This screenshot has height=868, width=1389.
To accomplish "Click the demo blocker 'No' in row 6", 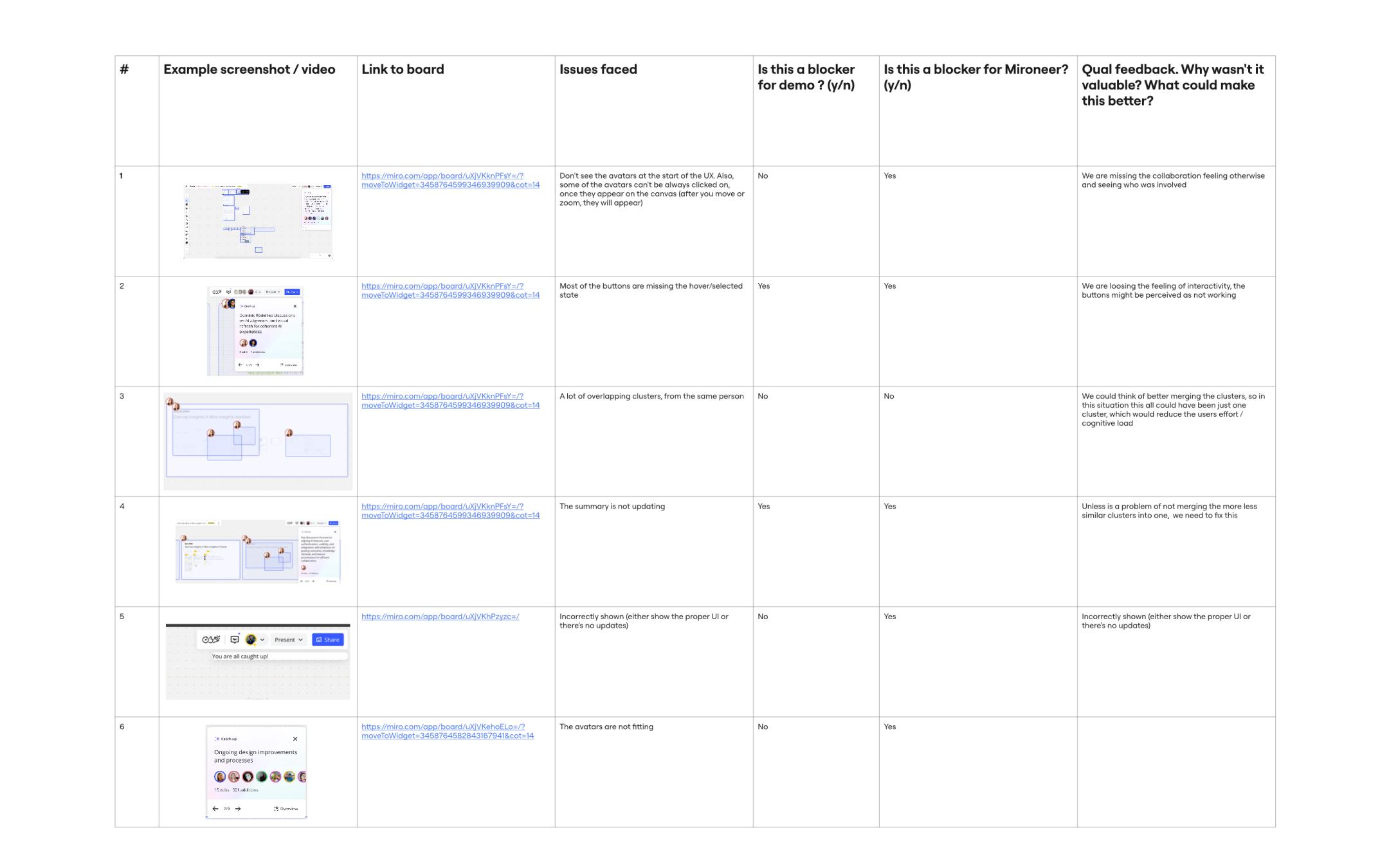I will coord(763,727).
